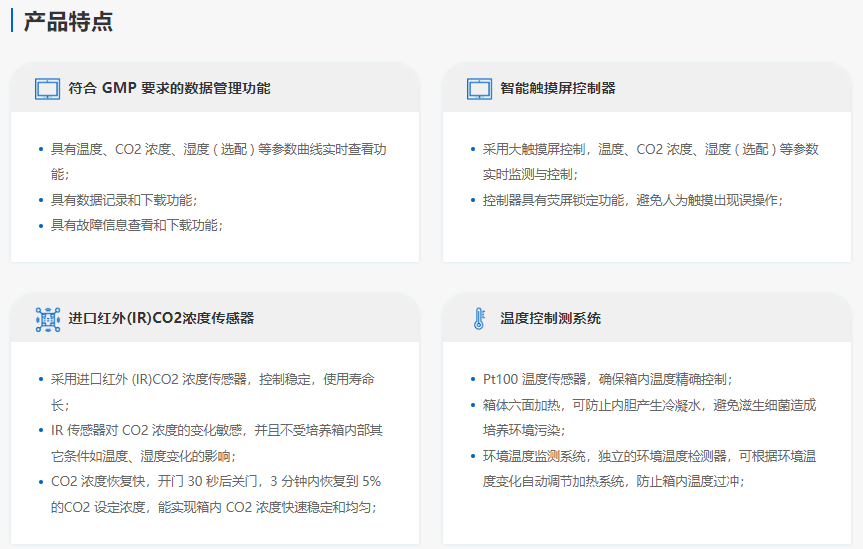Image resolution: width=863 pixels, height=549 pixels.
Task: Click the 具有故障信息查看和下载功能 bullet
Action: pyautogui.click(x=137, y=225)
